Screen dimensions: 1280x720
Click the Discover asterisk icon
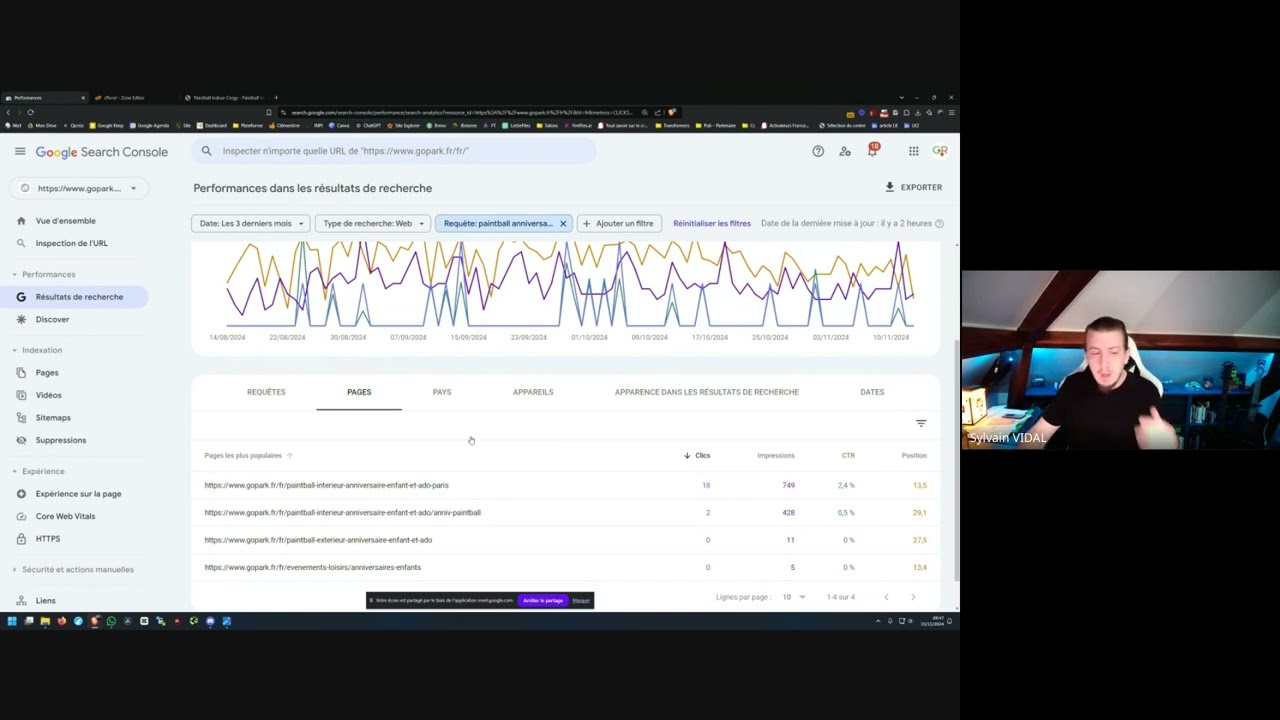(21, 319)
